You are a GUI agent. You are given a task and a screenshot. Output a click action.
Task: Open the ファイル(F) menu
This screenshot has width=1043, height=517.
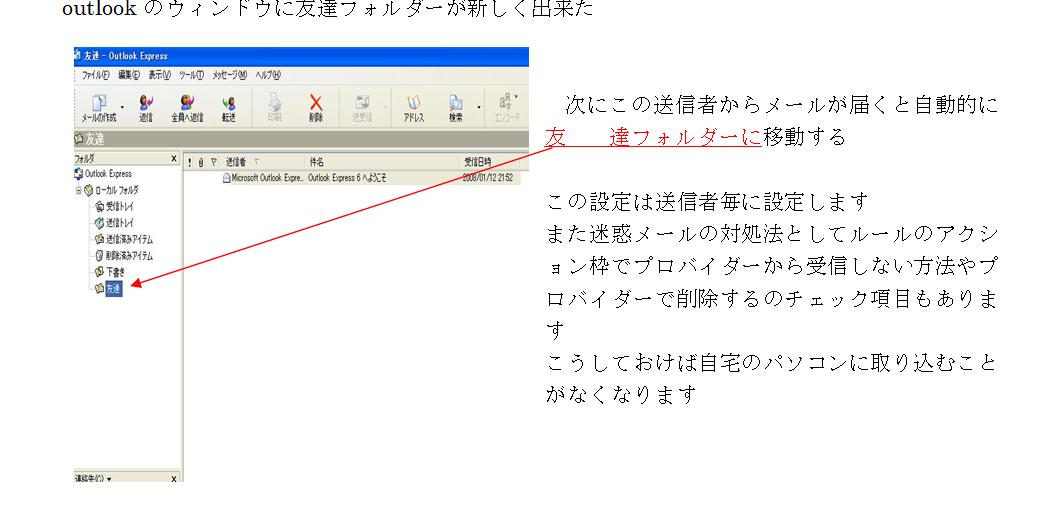click(96, 75)
